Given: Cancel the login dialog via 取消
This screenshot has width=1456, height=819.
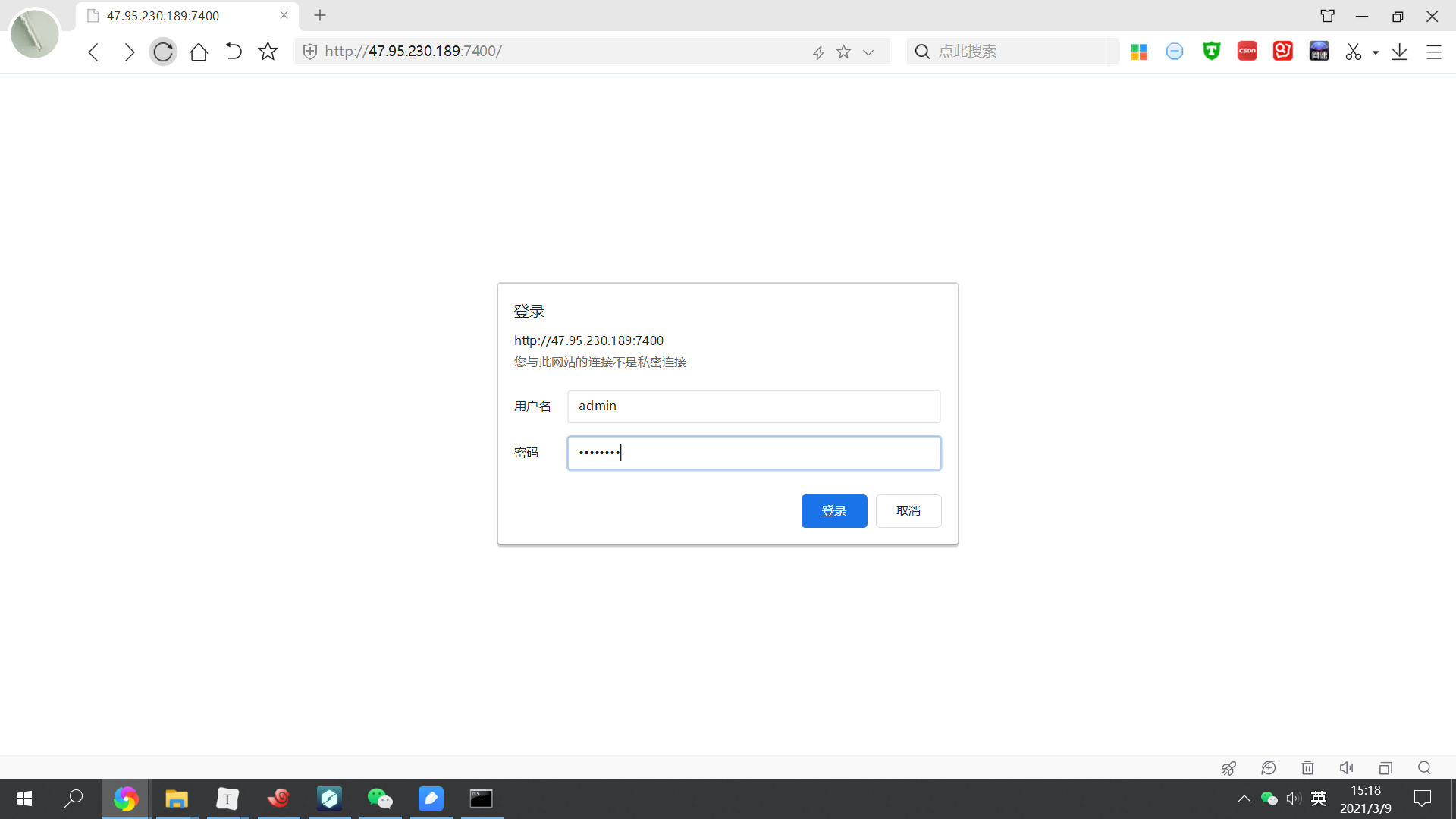Looking at the screenshot, I should tap(908, 510).
